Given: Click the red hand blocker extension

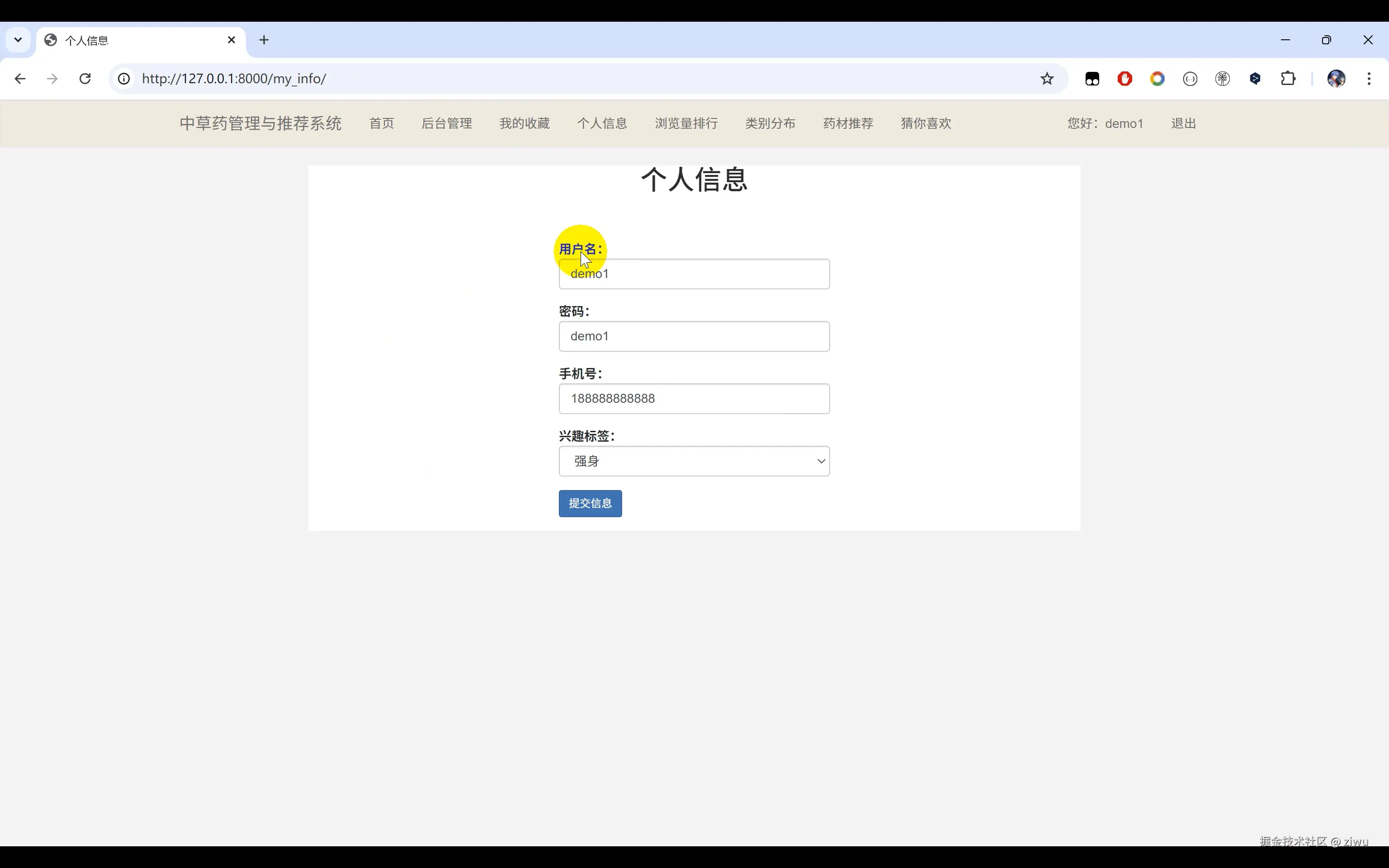Looking at the screenshot, I should [x=1124, y=79].
